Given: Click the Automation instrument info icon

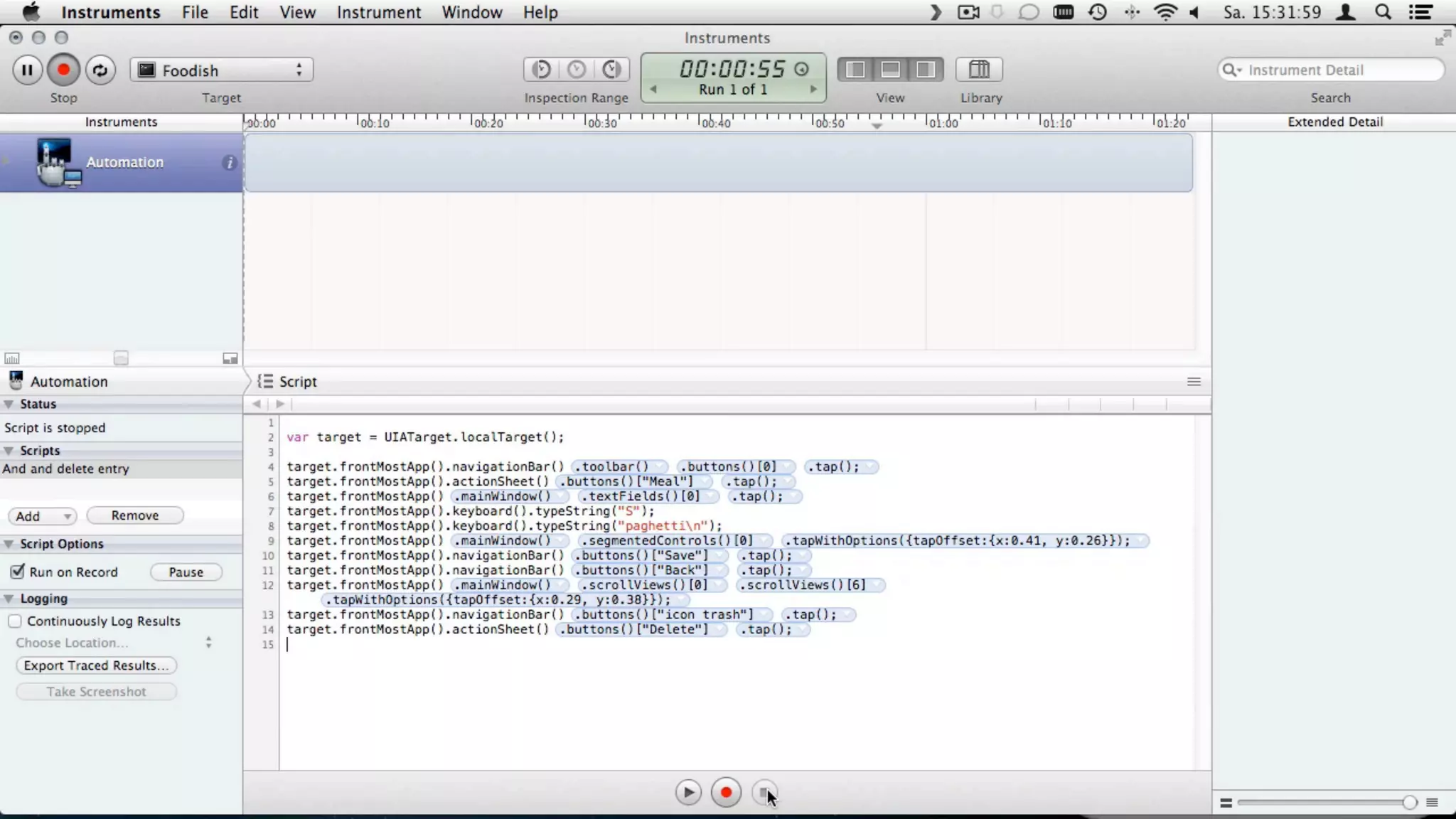Looking at the screenshot, I should click(x=229, y=163).
